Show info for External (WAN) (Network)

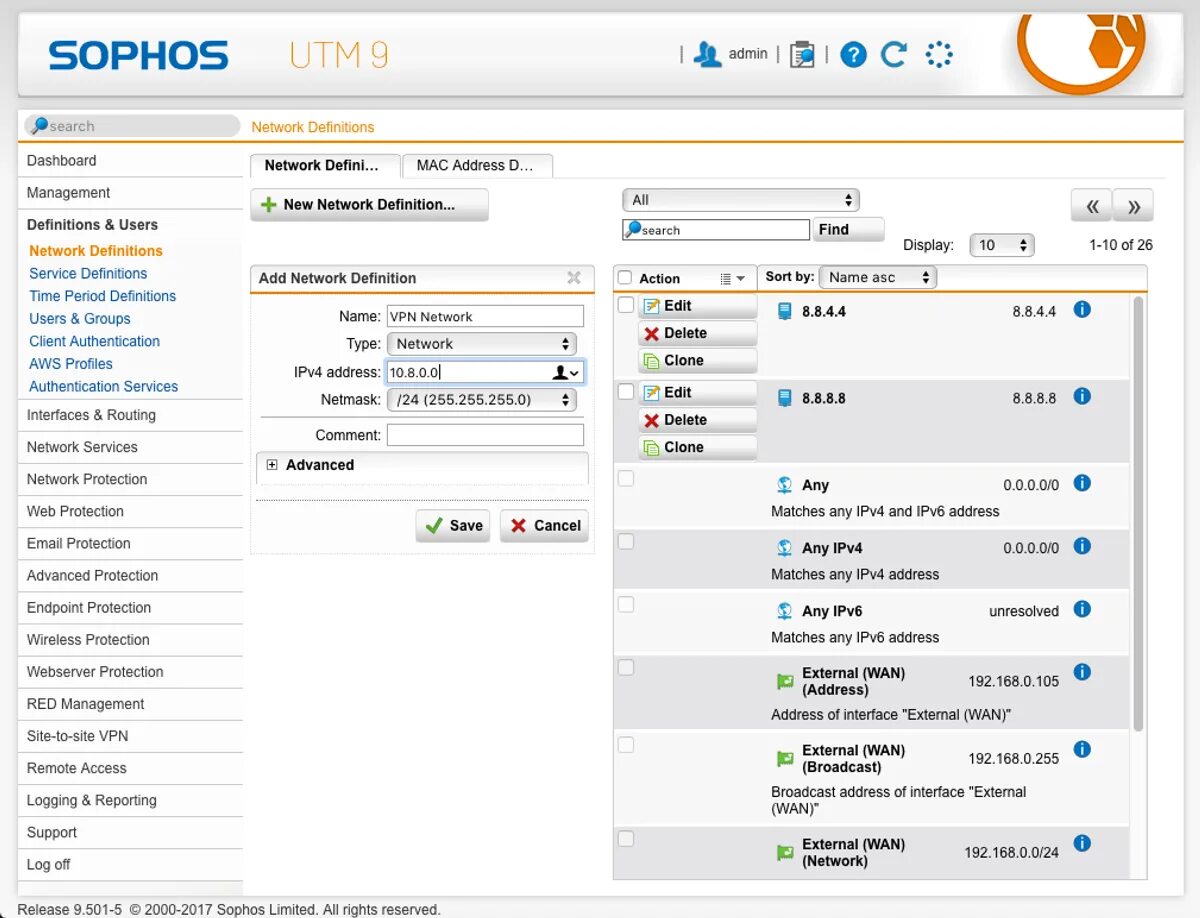coord(1081,843)
